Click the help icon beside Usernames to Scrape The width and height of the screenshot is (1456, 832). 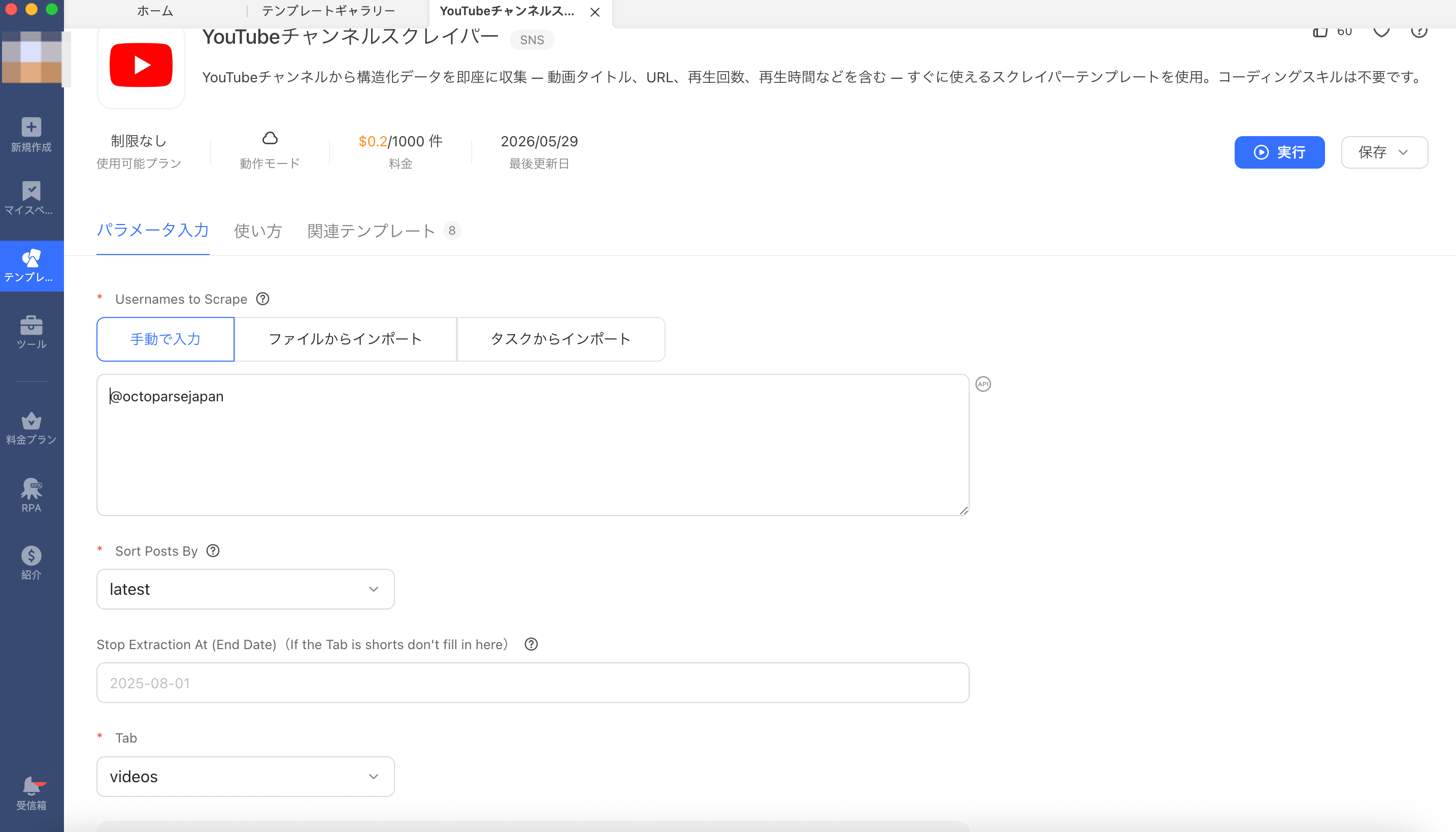coord(262,299)
